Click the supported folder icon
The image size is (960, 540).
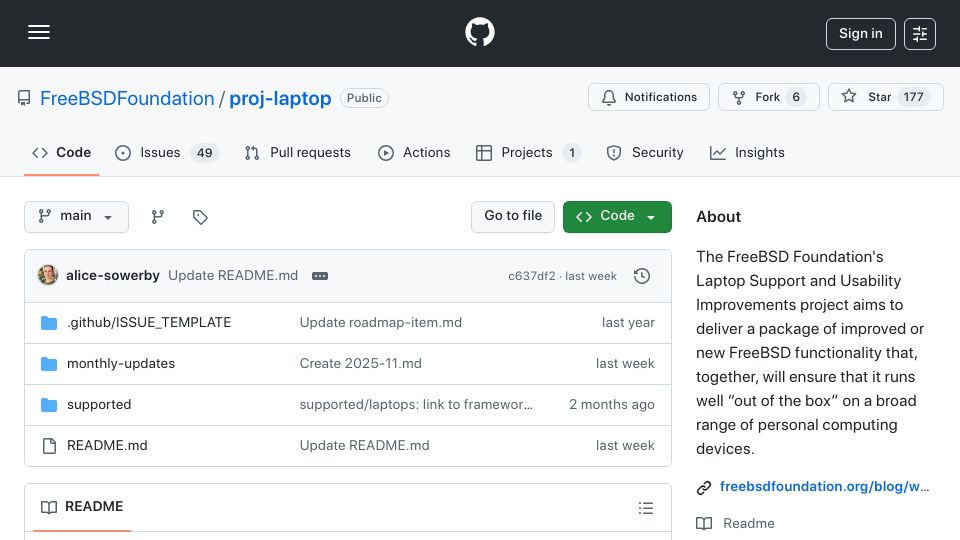tap(49, 405)
